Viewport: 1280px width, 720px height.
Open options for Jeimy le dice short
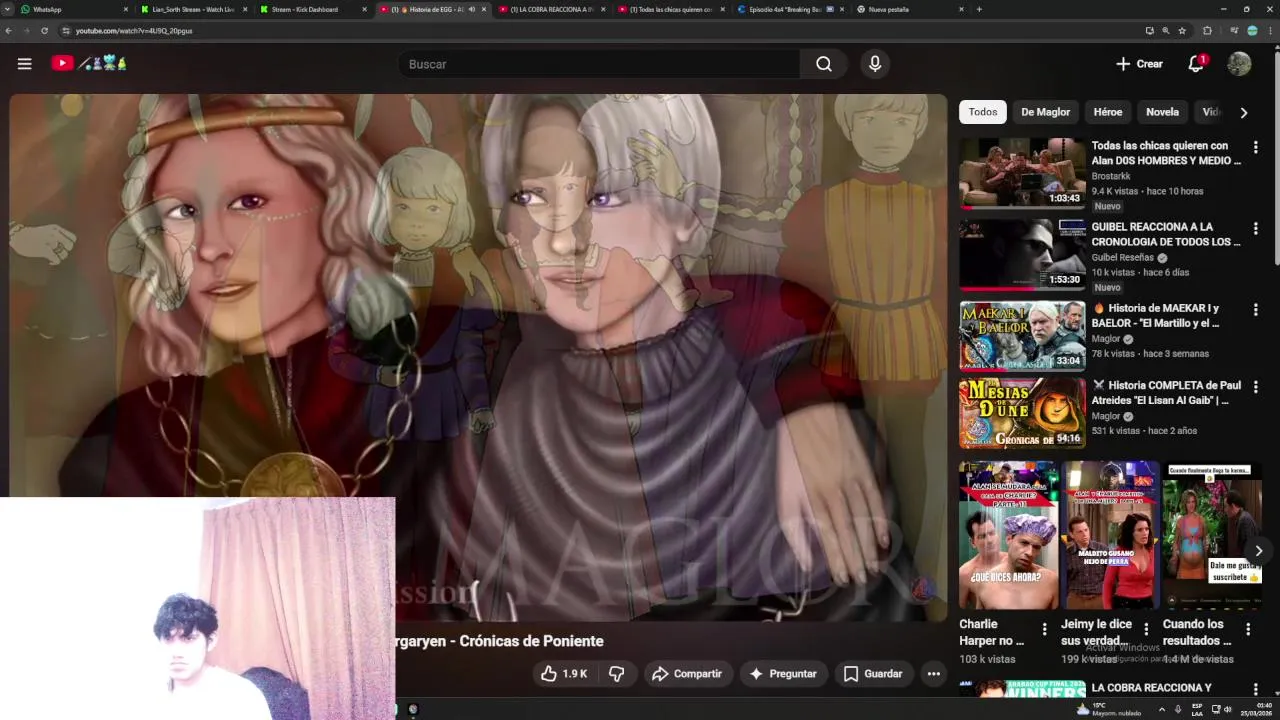tap(1146, 629)
